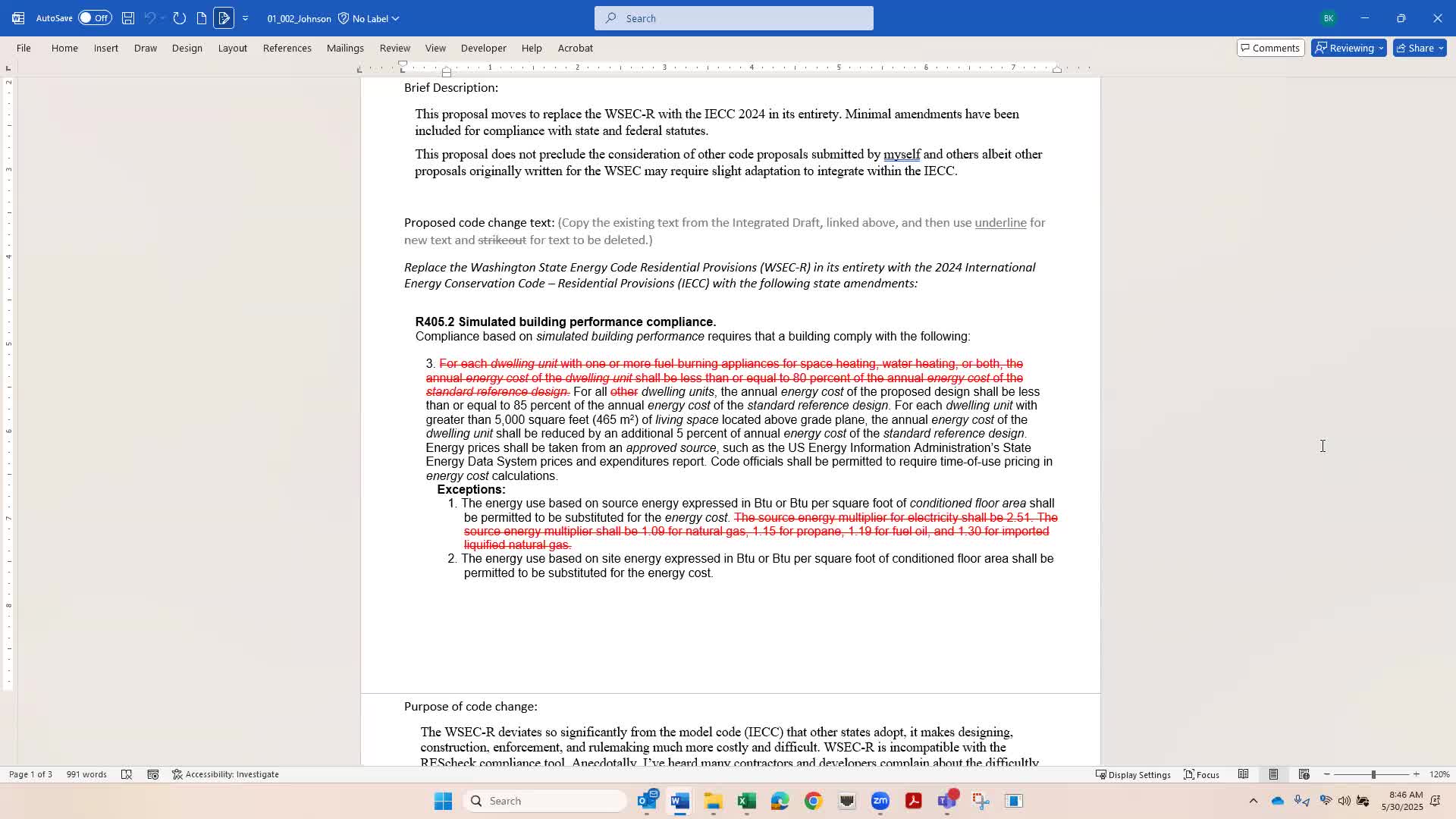
Task: Open Google Chrome from the taskbar
Action: click(x=814, y=801)
